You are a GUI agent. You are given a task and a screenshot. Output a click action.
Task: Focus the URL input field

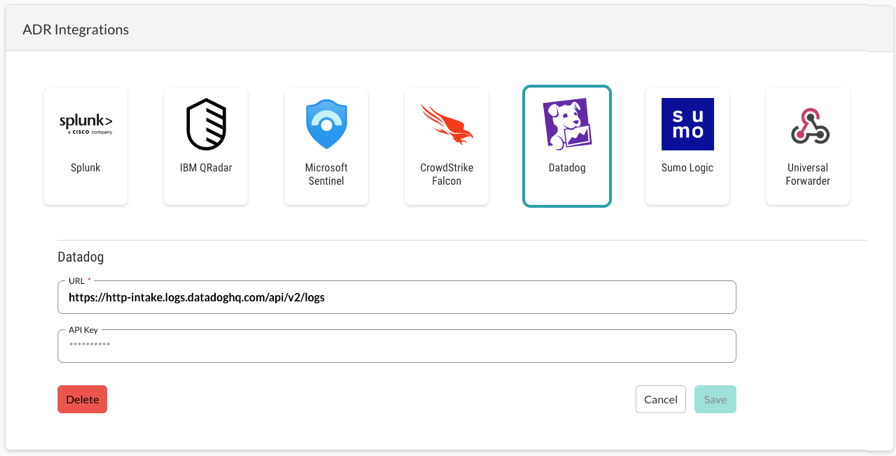pos(397,297)
